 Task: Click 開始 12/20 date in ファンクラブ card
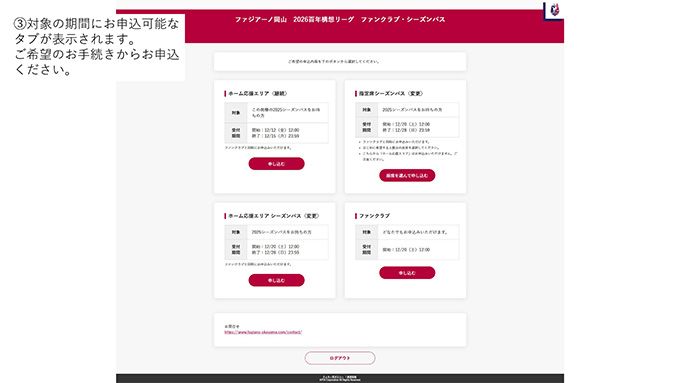point(406,250)
